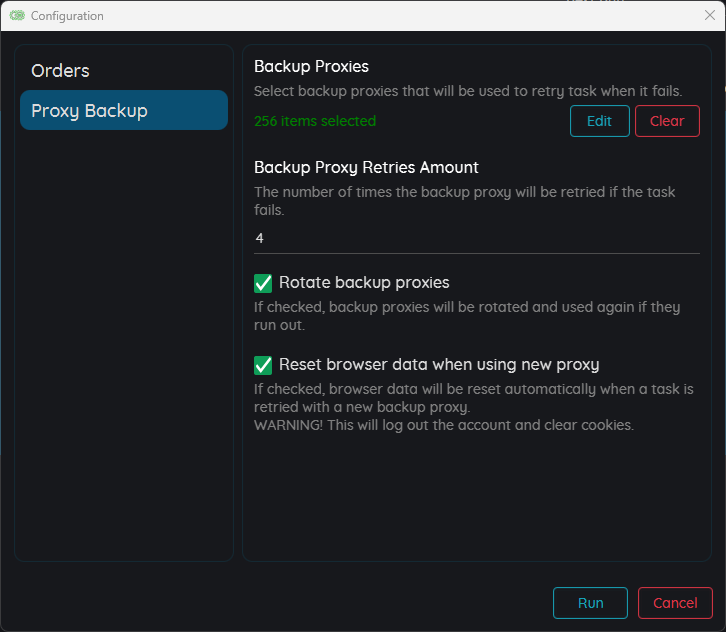This screenshot has width=726, height=632.
Task: Cancel the configuration dialog
Action: [x=675, y=602]
